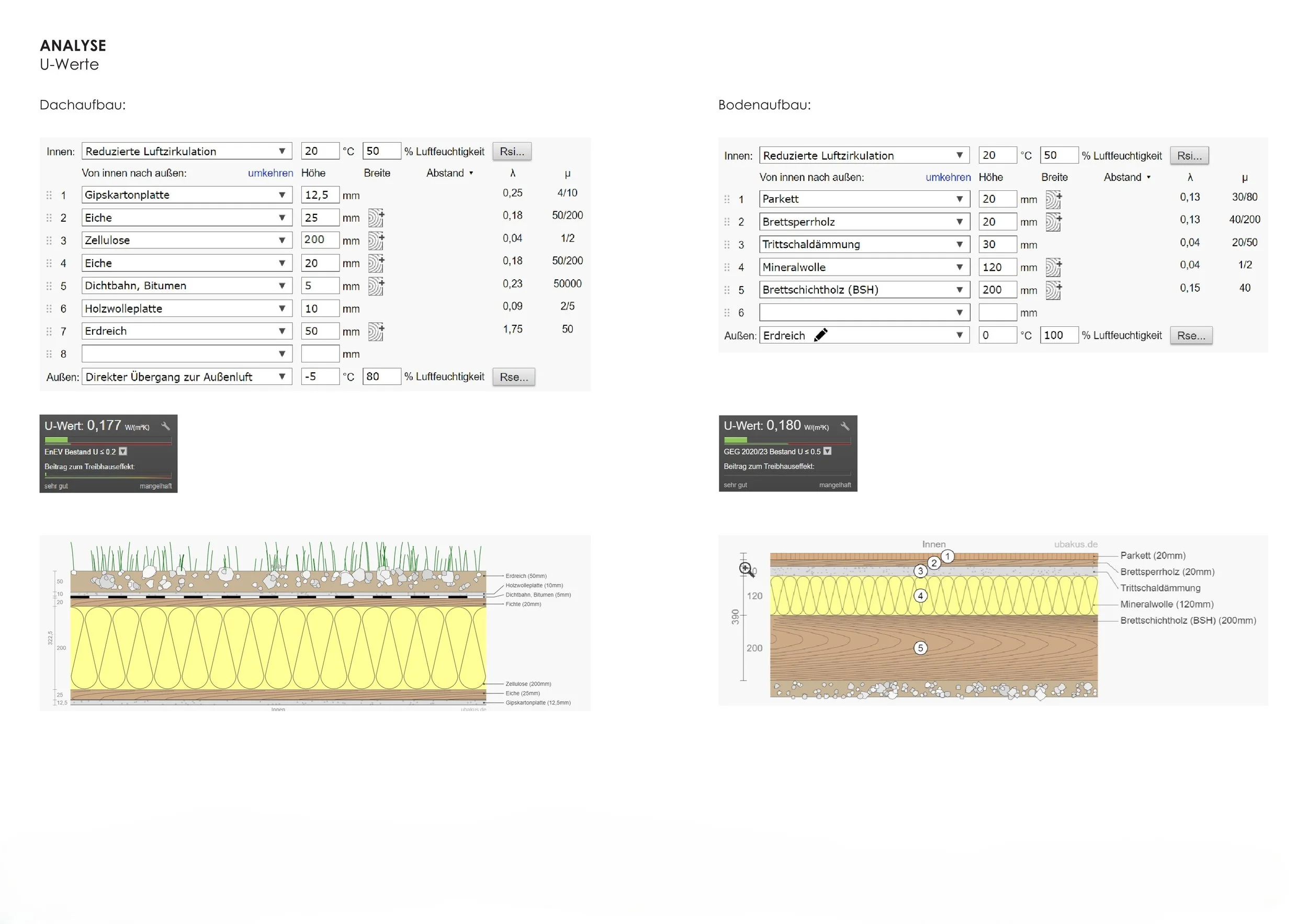1308x924 pixels.
Task: Click wood grain icon in Dichtbahn, Bitumen row
Action: click(x=376, y=286)
